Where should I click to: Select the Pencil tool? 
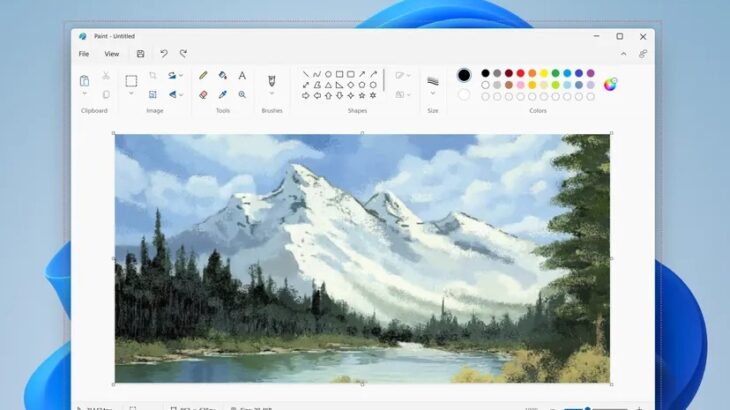pyautogui.click(x=203, y=75)
